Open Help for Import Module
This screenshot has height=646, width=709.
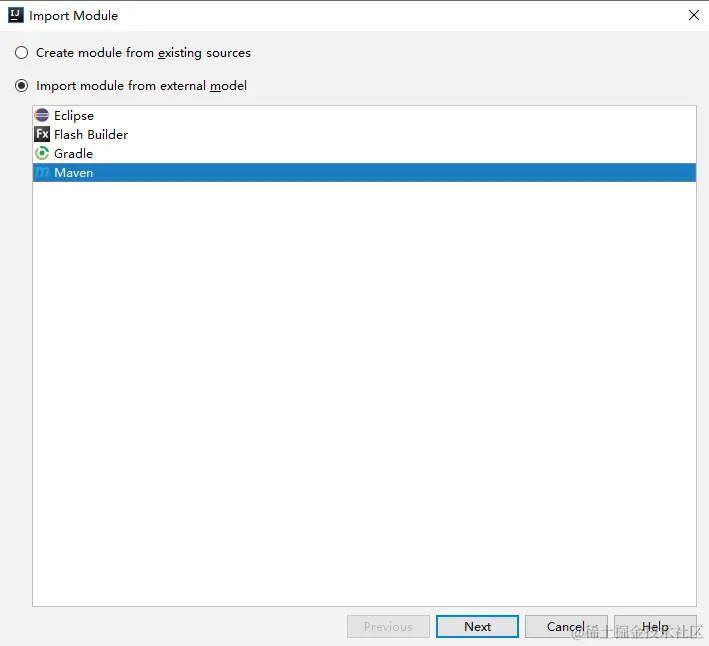coord(655,626)
